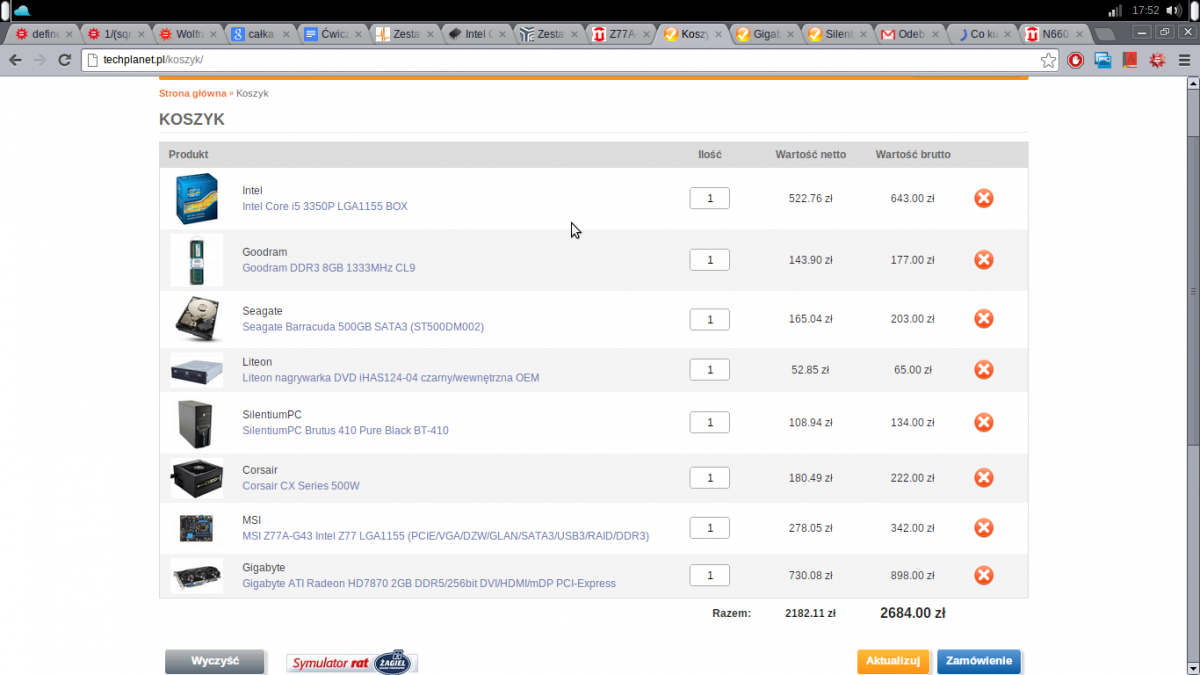Open the Intel tab
Screen dimensions: 1200x675
477,34
